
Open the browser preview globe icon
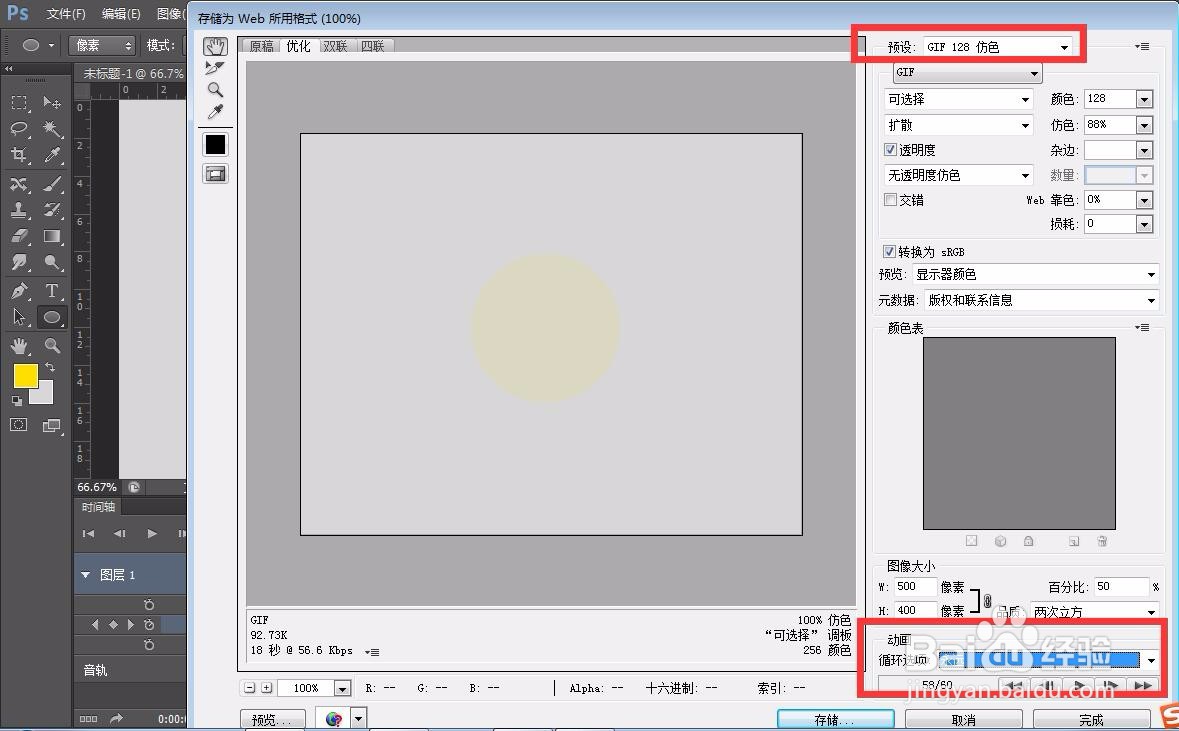pos(333,717)
